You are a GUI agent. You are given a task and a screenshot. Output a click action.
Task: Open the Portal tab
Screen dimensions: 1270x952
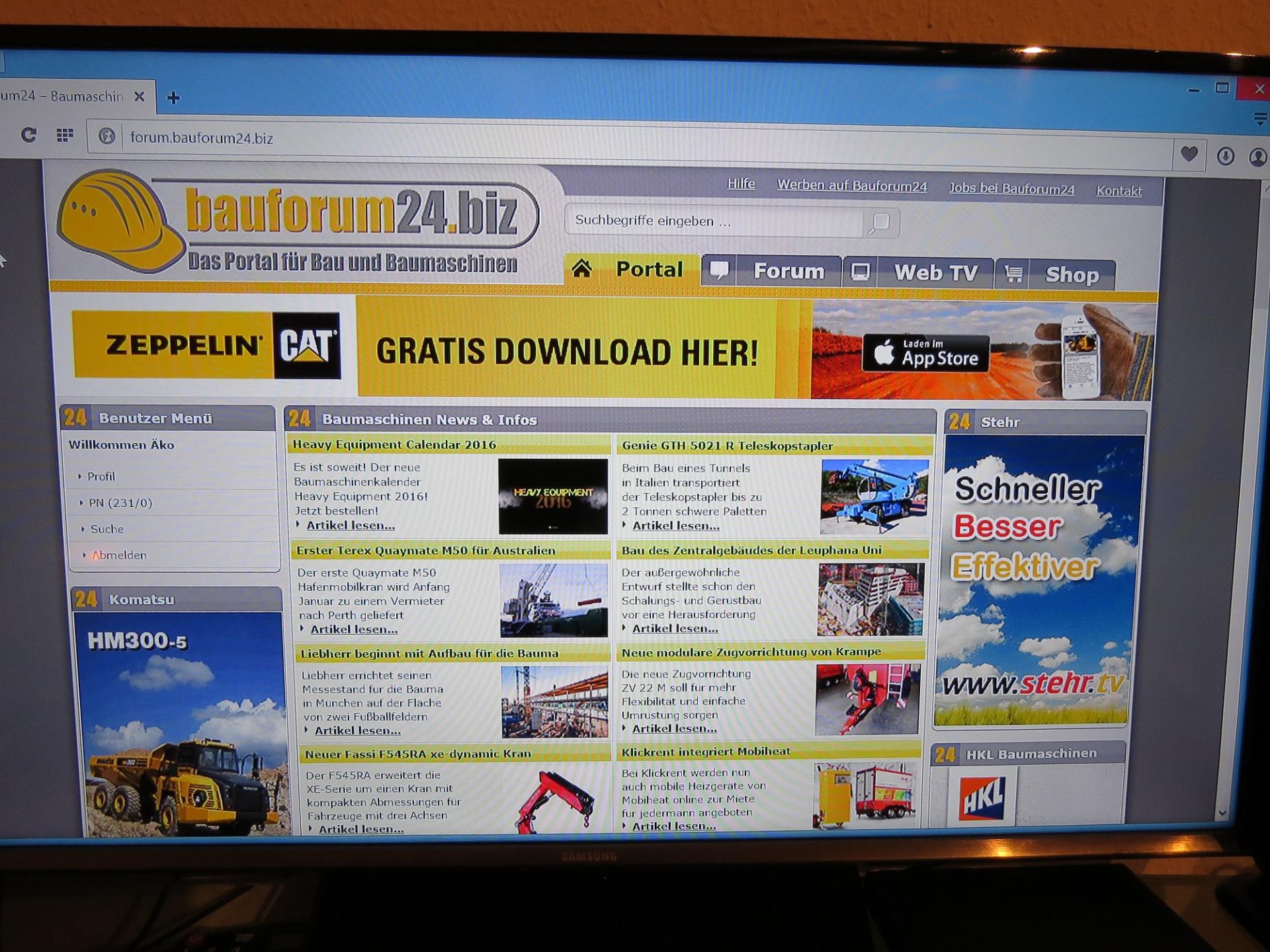coord(632,269)
